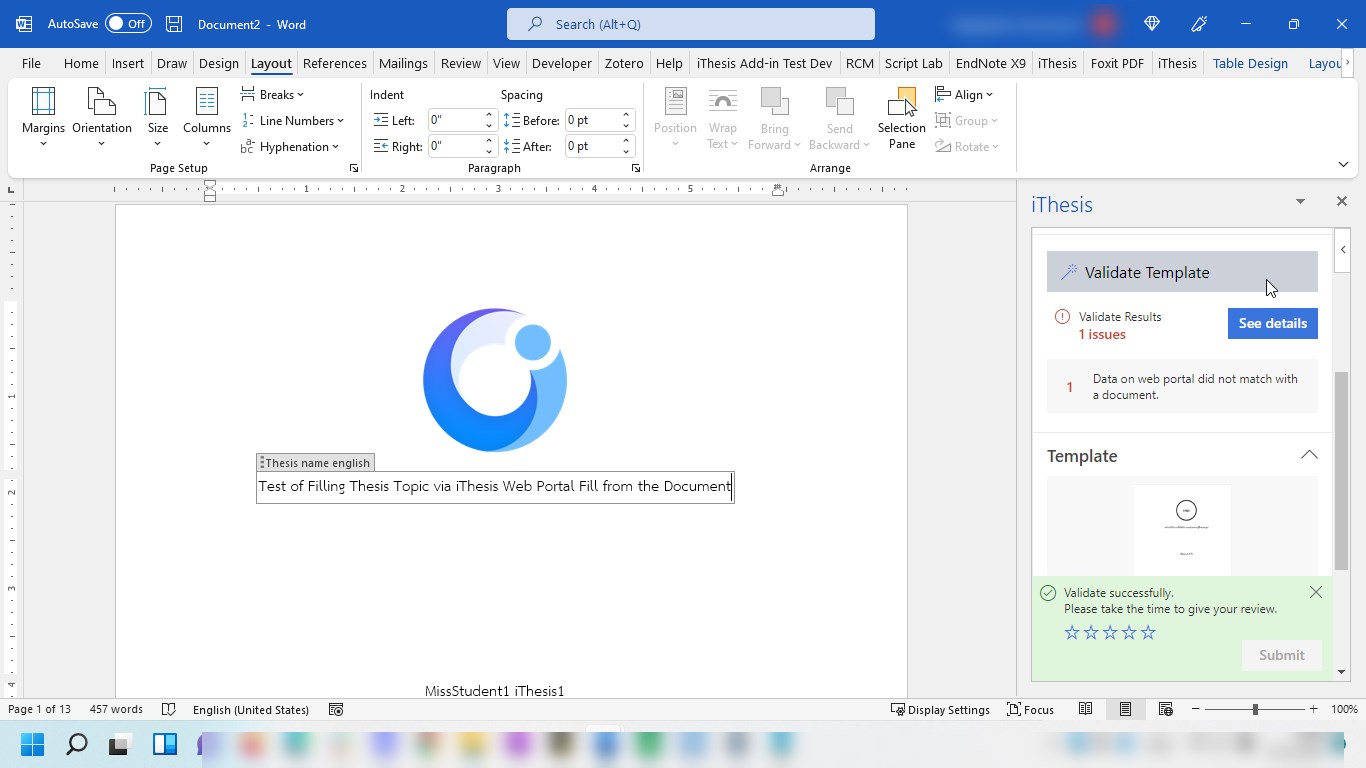
Task: Click the Spacing Before input field
Action: tap(592, 120)
